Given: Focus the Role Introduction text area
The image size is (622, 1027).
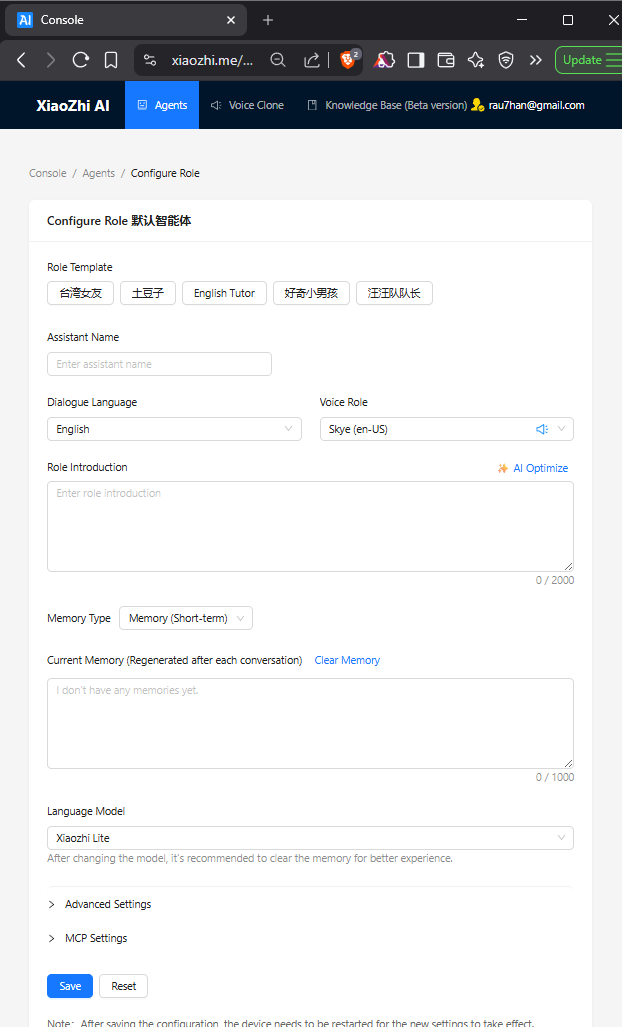Looking at the screenshot, I should click(310, 527).
